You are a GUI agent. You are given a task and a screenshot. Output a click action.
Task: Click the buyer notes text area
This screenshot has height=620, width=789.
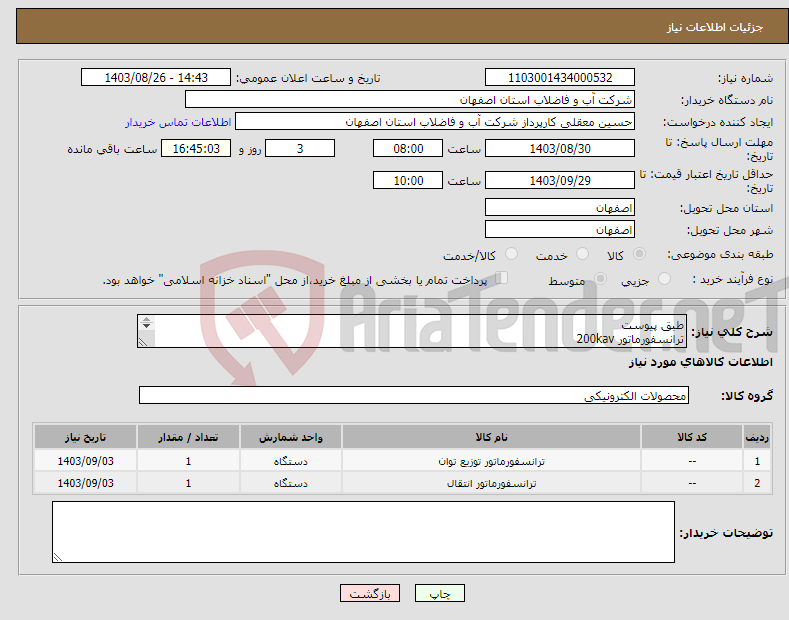pos(363,532)
